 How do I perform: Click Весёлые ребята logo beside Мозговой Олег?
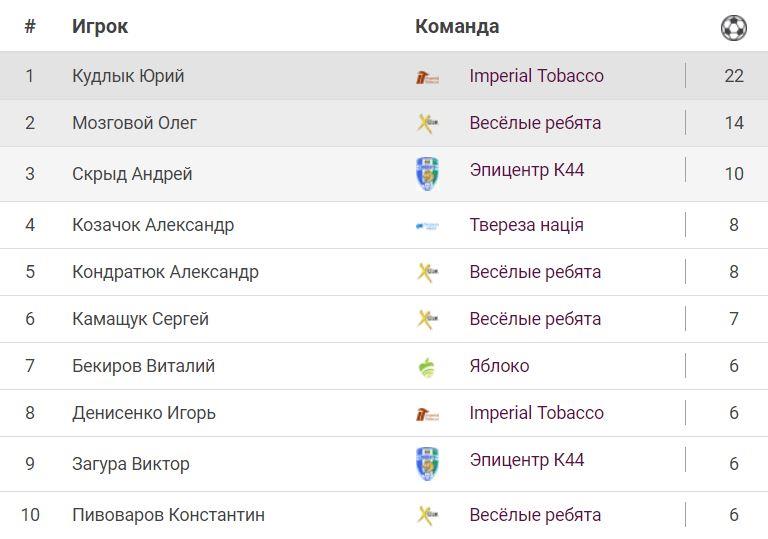tap(427, 124)
